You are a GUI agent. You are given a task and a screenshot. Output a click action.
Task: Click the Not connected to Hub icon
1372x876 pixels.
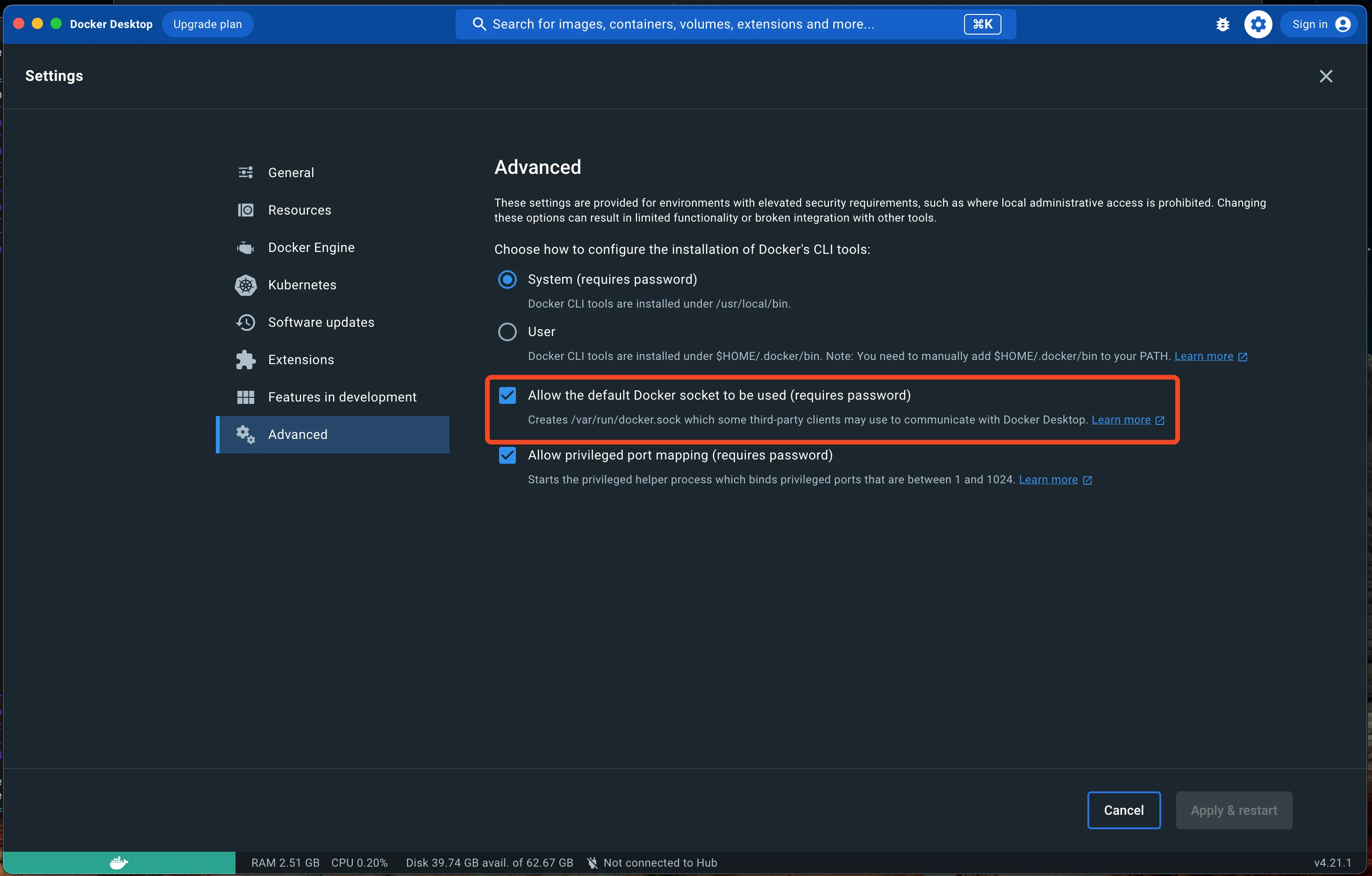click(x=593, y=862)
